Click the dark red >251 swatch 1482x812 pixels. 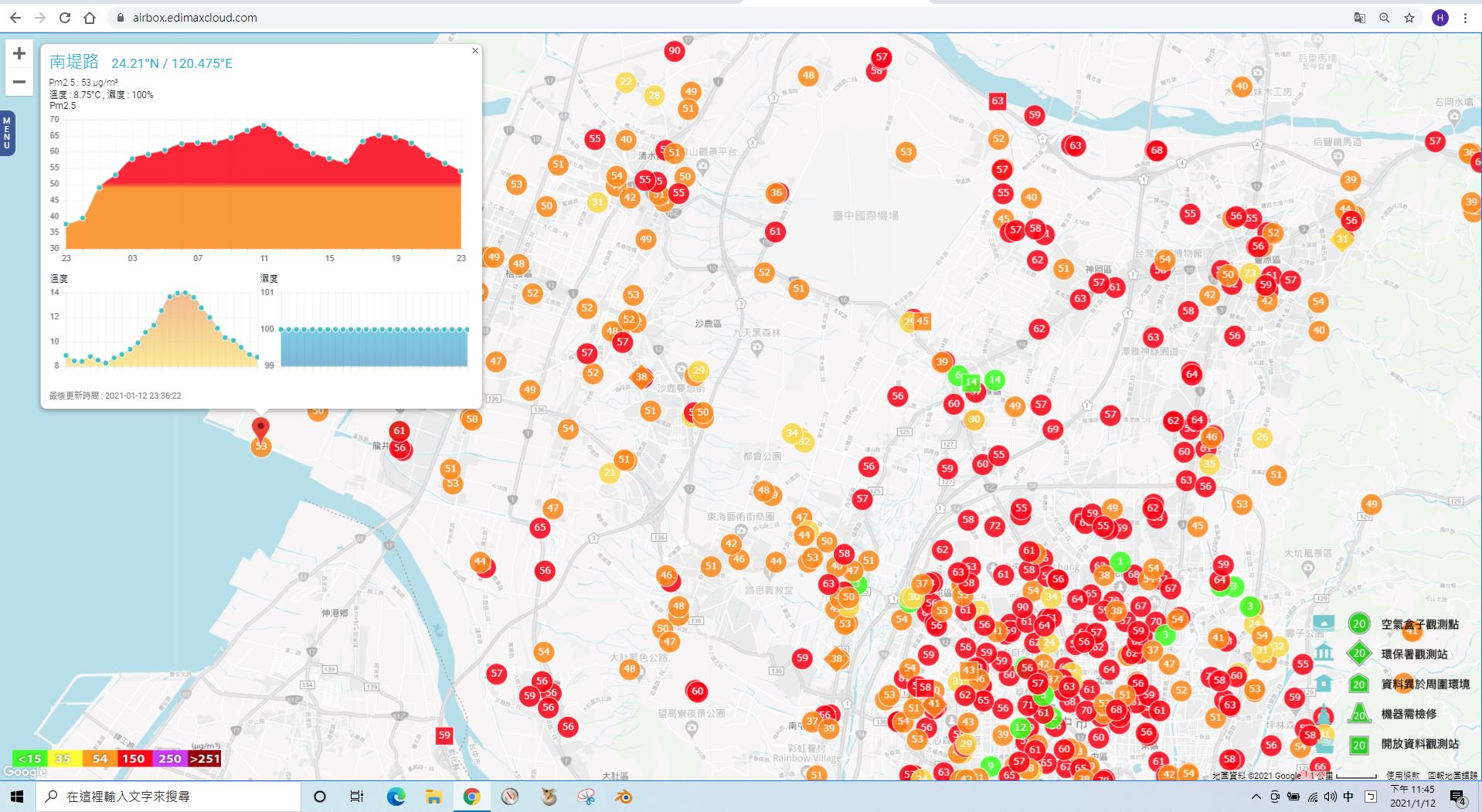coord(205,758)
